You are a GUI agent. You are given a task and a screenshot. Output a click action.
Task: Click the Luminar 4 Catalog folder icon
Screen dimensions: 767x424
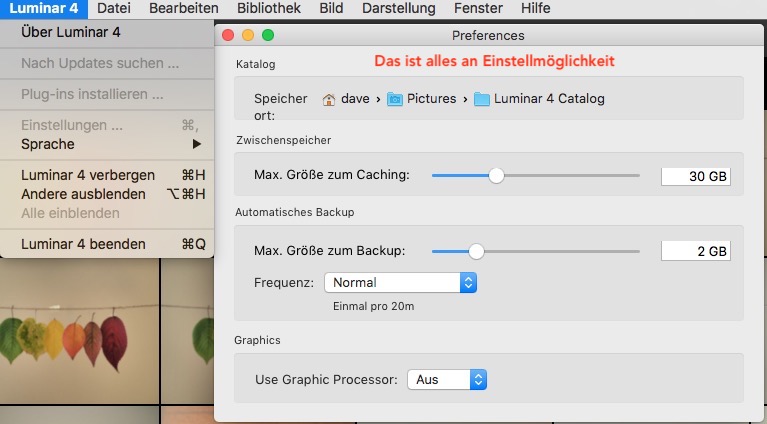481,99
